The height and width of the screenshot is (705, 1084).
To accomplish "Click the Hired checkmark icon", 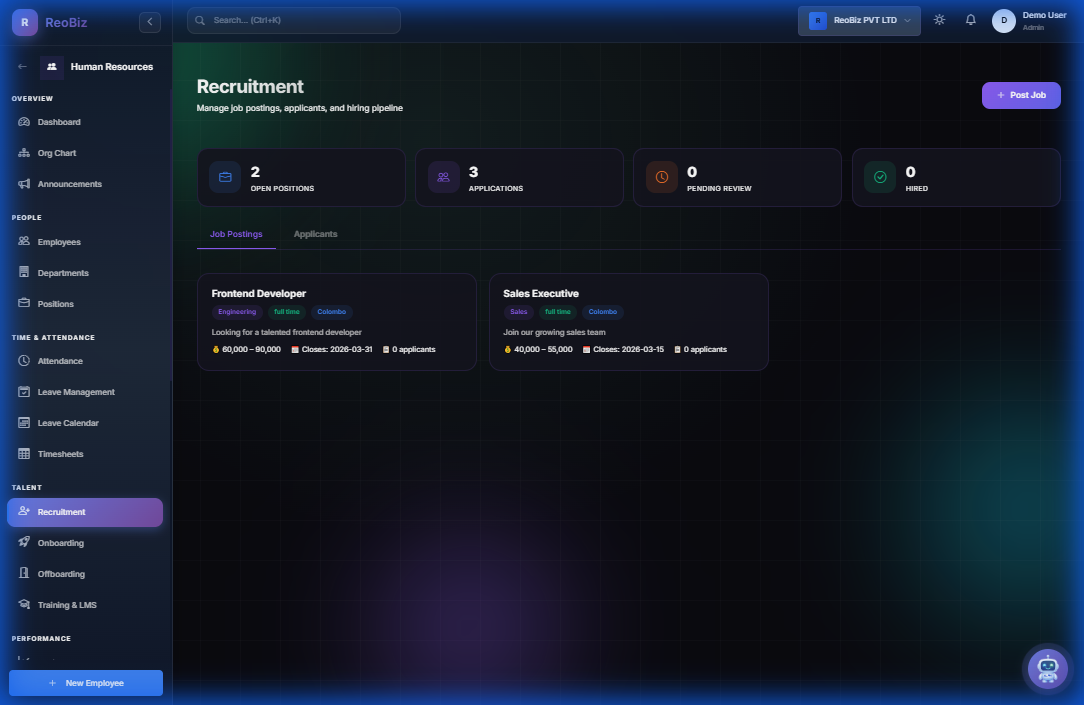I will click(x=880, y=177).
